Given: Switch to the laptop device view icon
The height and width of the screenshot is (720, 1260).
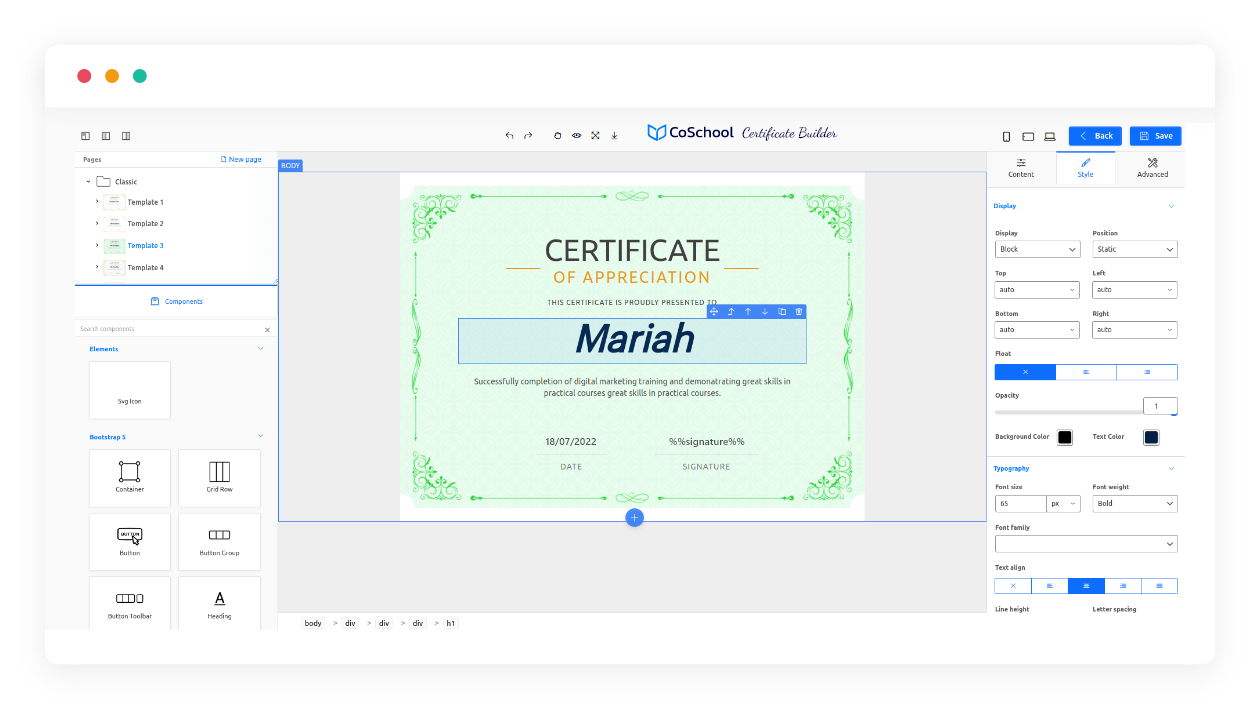Looking at the screenshot, I should click(1050, 136).
